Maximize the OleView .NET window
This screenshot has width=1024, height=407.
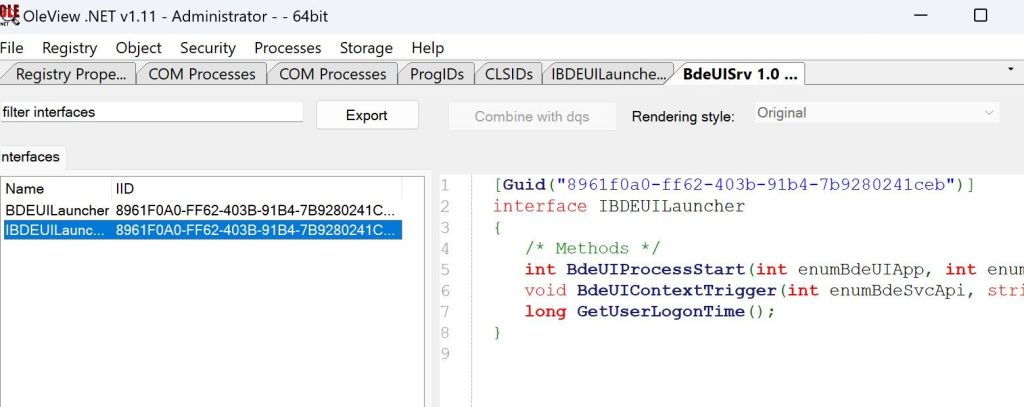click(980, 15)
